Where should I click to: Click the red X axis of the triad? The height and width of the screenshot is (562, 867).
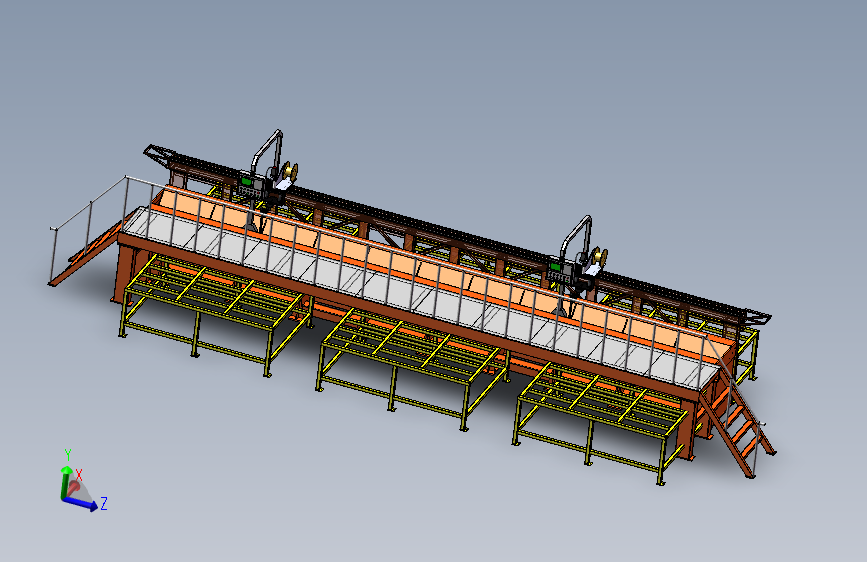(74, 487)
